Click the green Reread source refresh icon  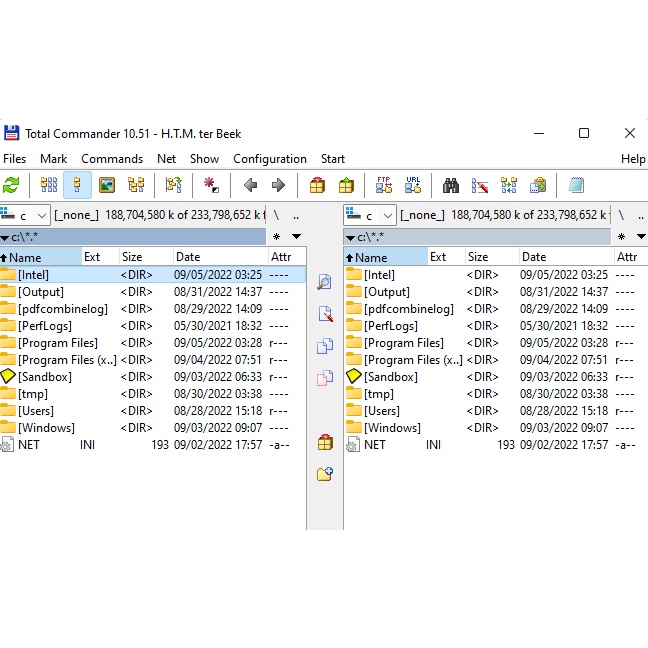pyautogui.click(x=12, y=185)
